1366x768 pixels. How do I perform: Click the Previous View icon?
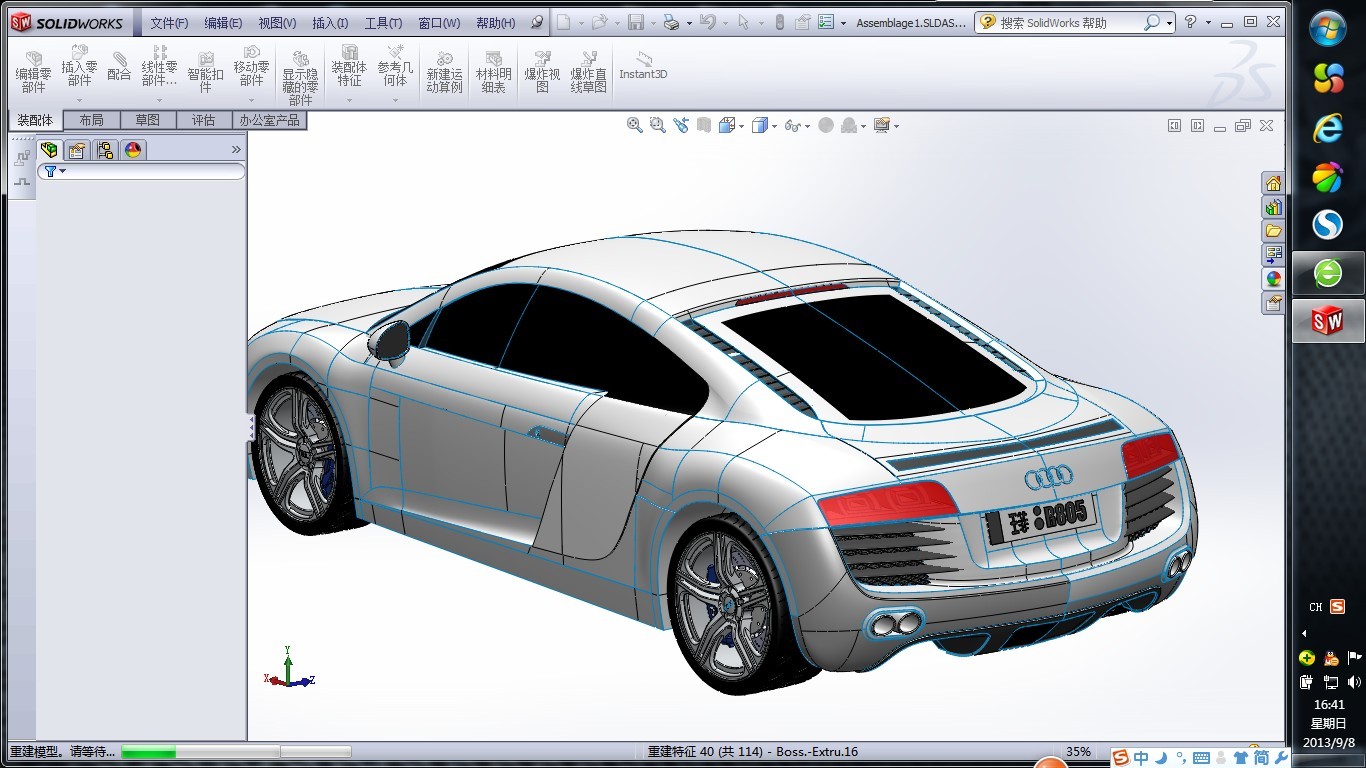click(681, 125)
